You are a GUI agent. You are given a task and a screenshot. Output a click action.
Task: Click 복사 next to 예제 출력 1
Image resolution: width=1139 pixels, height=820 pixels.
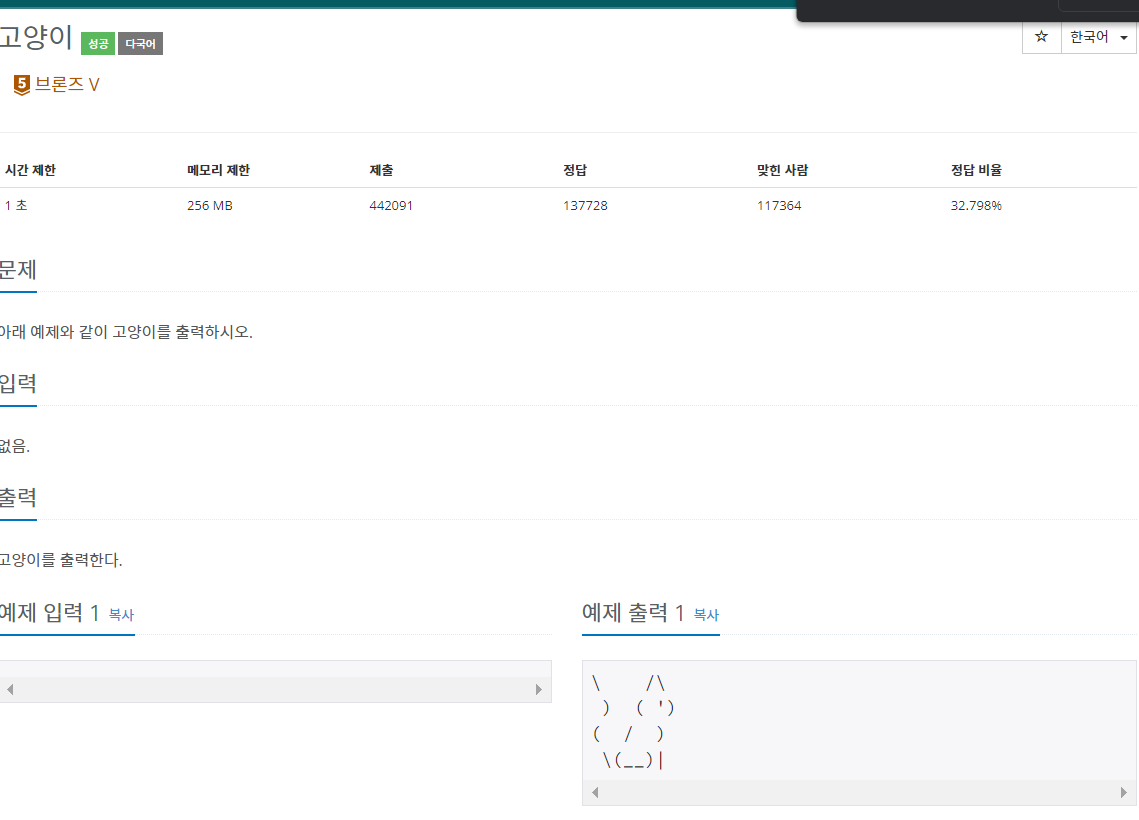(706, 614)
